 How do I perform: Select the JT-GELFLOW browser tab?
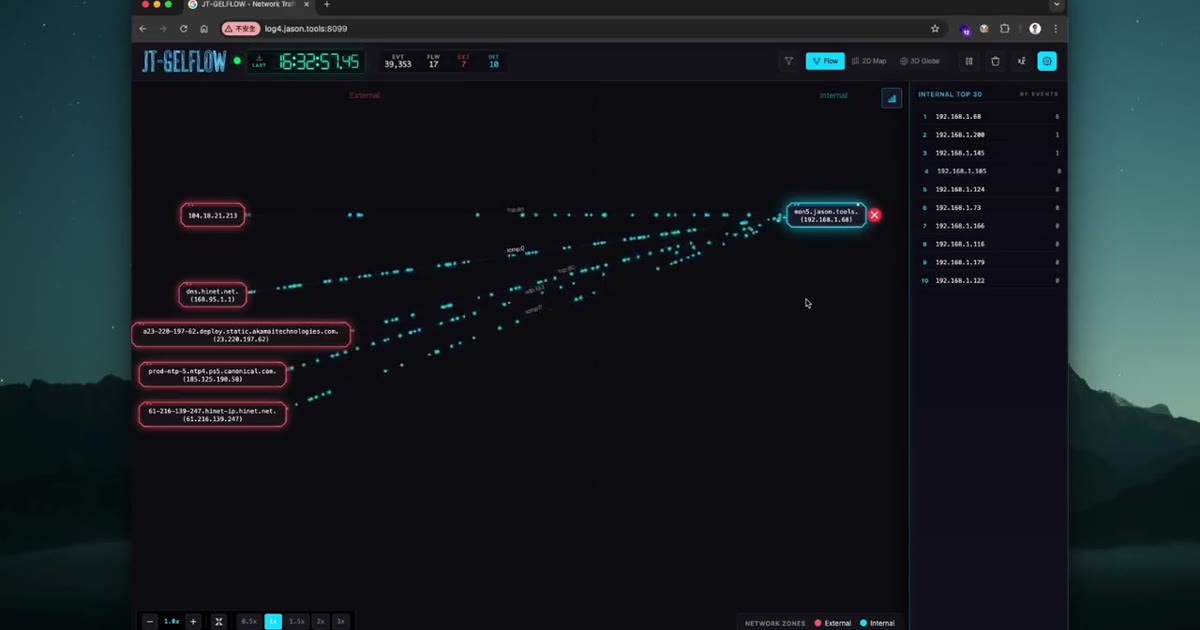tap(249, 5)
